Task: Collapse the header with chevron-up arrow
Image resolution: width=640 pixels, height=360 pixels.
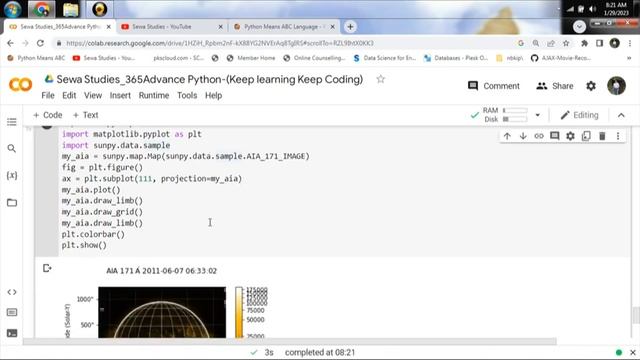Action: (621, 115)
